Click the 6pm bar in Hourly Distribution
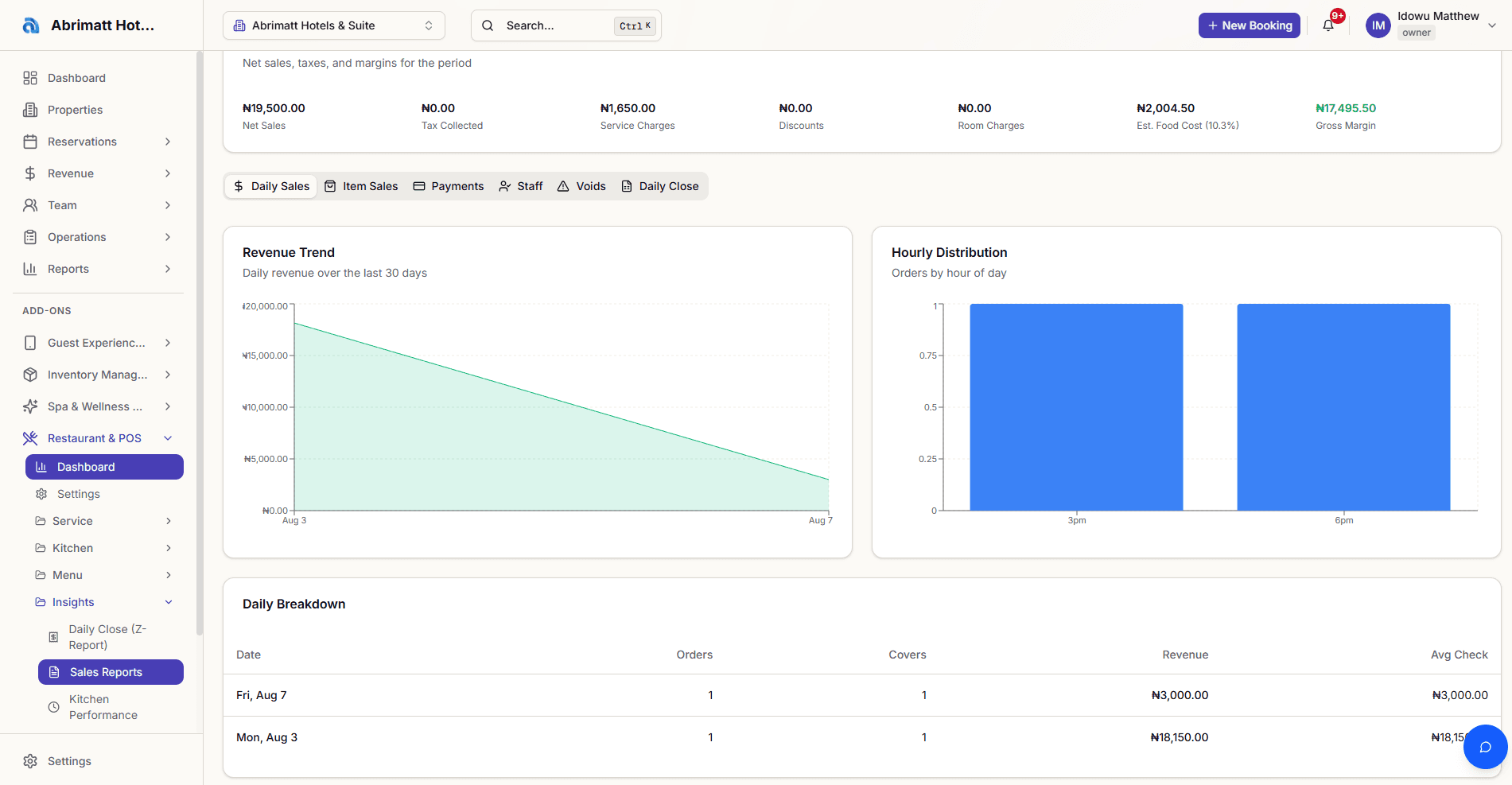1512x785 pixels. pos(1343,407)
